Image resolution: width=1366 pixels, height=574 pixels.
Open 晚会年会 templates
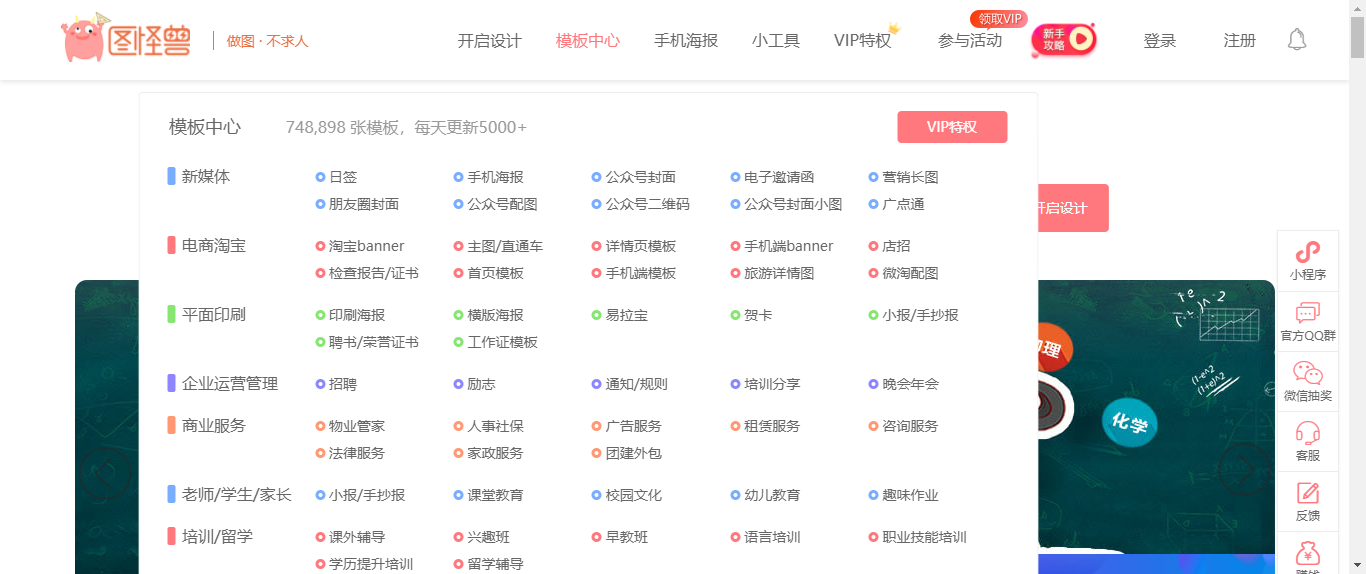(x=910, y=384)
